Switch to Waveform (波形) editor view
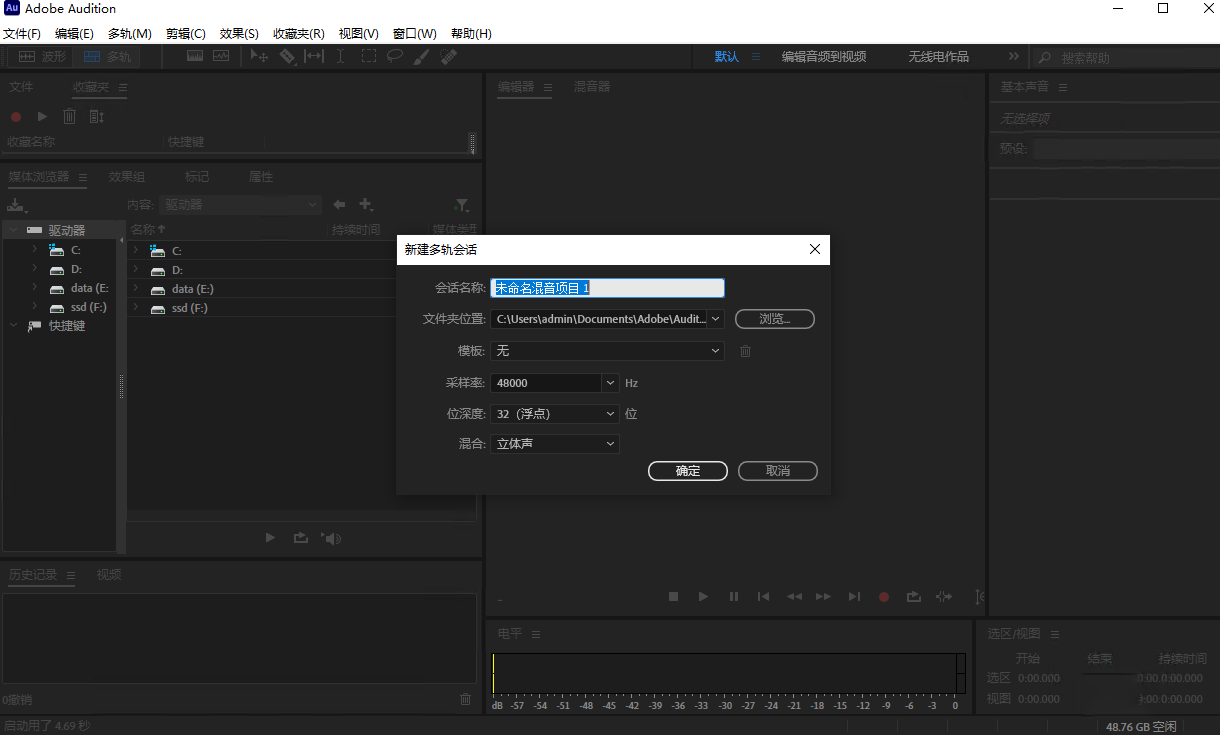Screen dimensions: 1220x735 click(x=43, y=57)
